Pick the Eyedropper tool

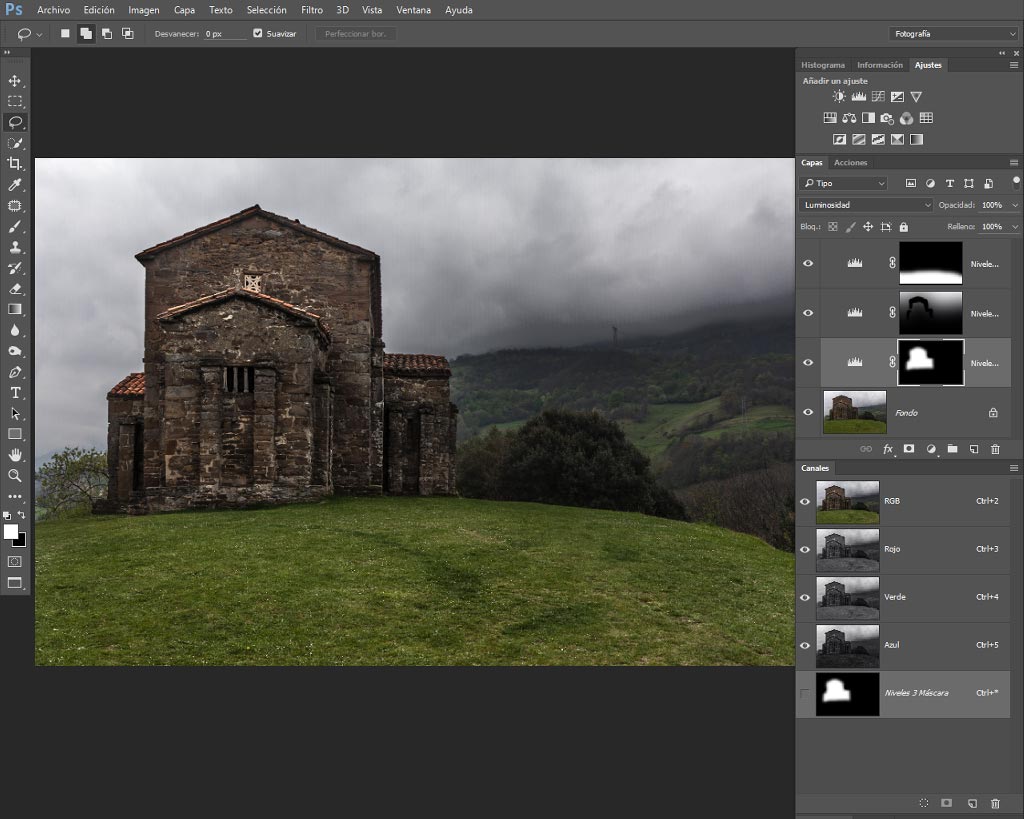tap(14, 185)
